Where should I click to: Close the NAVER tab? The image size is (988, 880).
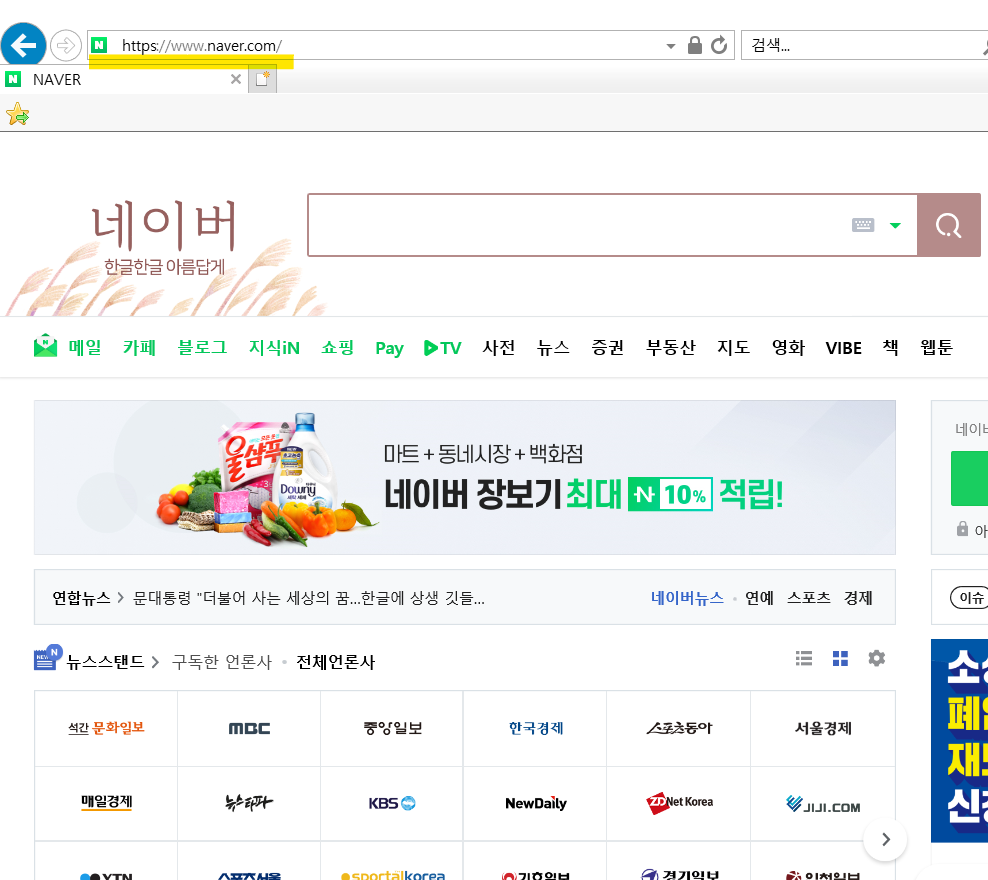pyautogui.click(x=236, y=79)
